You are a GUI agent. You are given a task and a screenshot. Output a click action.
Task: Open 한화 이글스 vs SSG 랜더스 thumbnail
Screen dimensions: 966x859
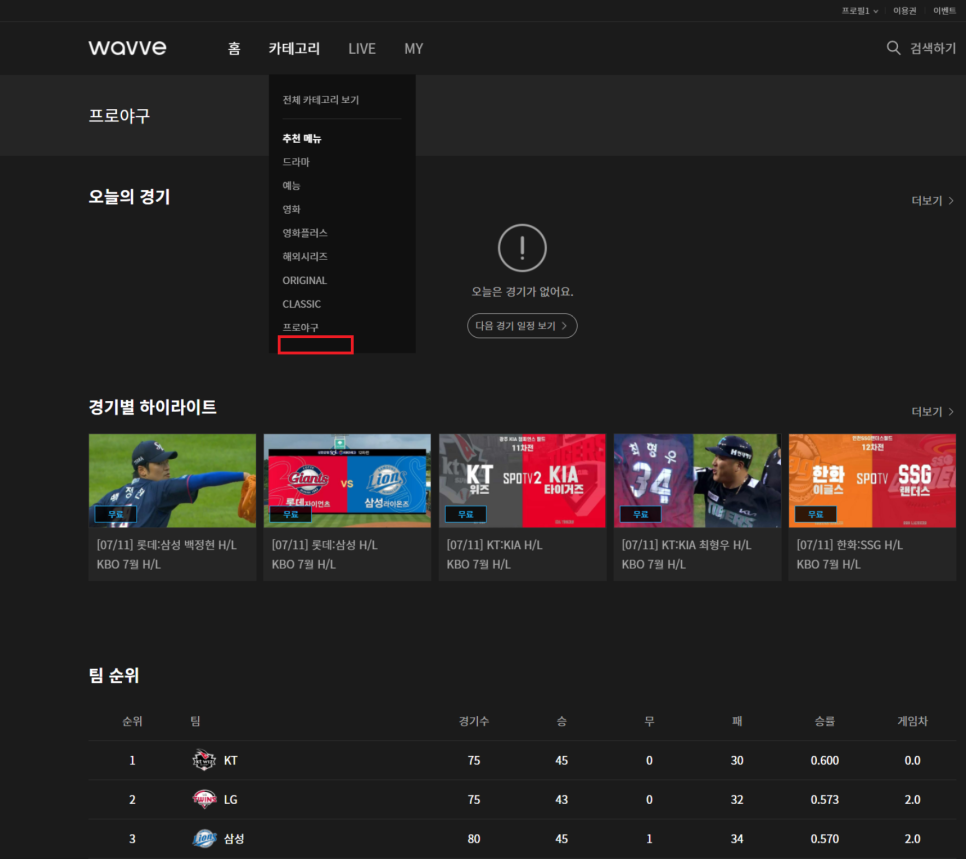point(872,481)
